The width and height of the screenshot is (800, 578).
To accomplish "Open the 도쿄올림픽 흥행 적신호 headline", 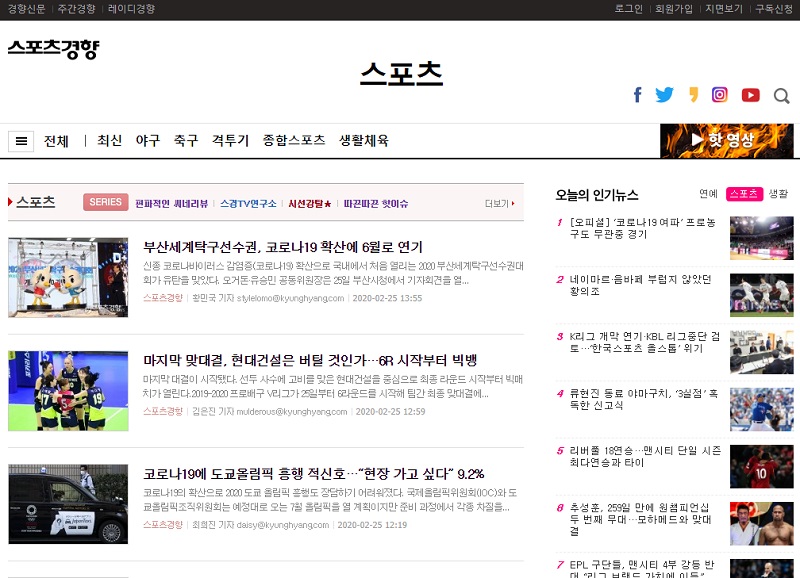I will [314, 474].
